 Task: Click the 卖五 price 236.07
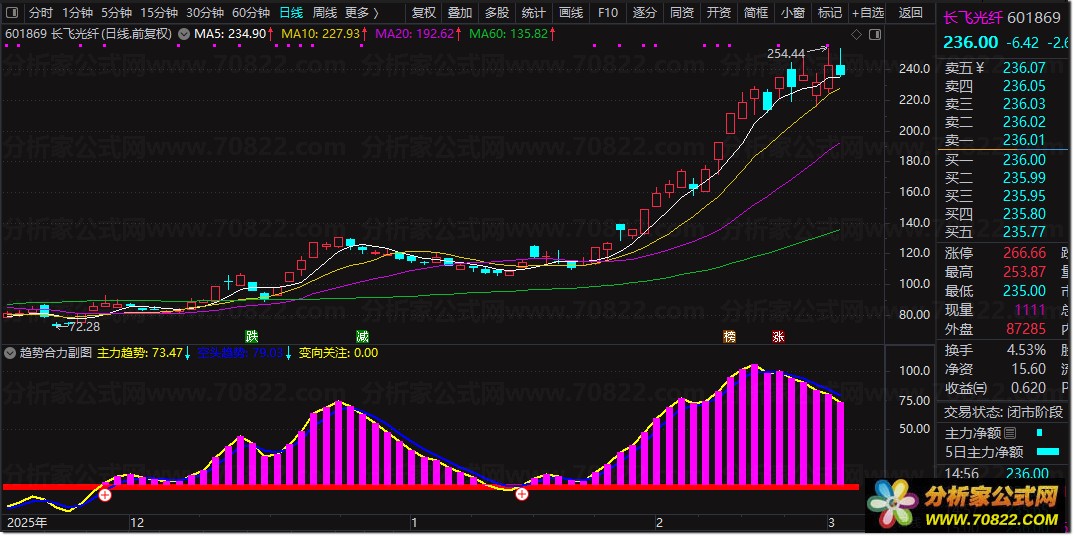coord(1024,68)
